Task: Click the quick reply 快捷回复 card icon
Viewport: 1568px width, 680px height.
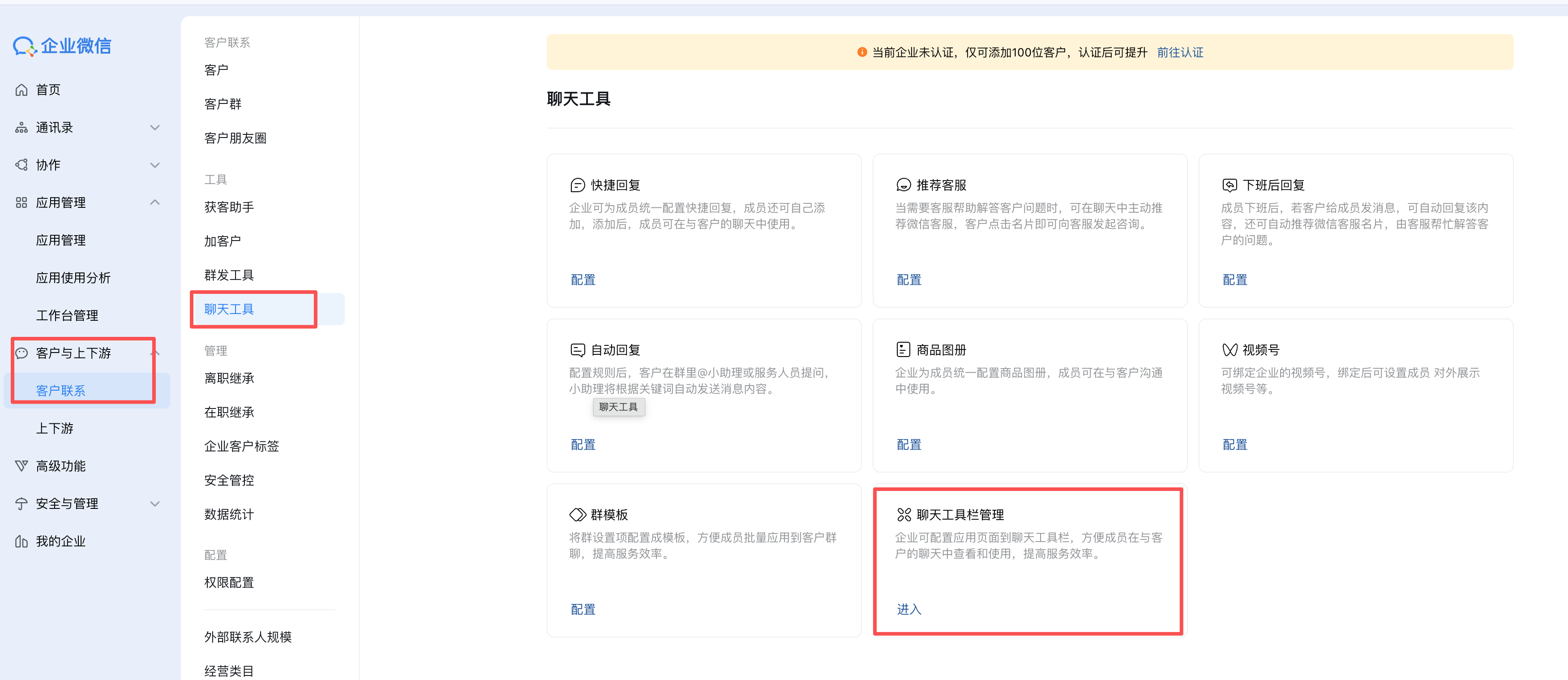Action: click(x=577, y=185)
